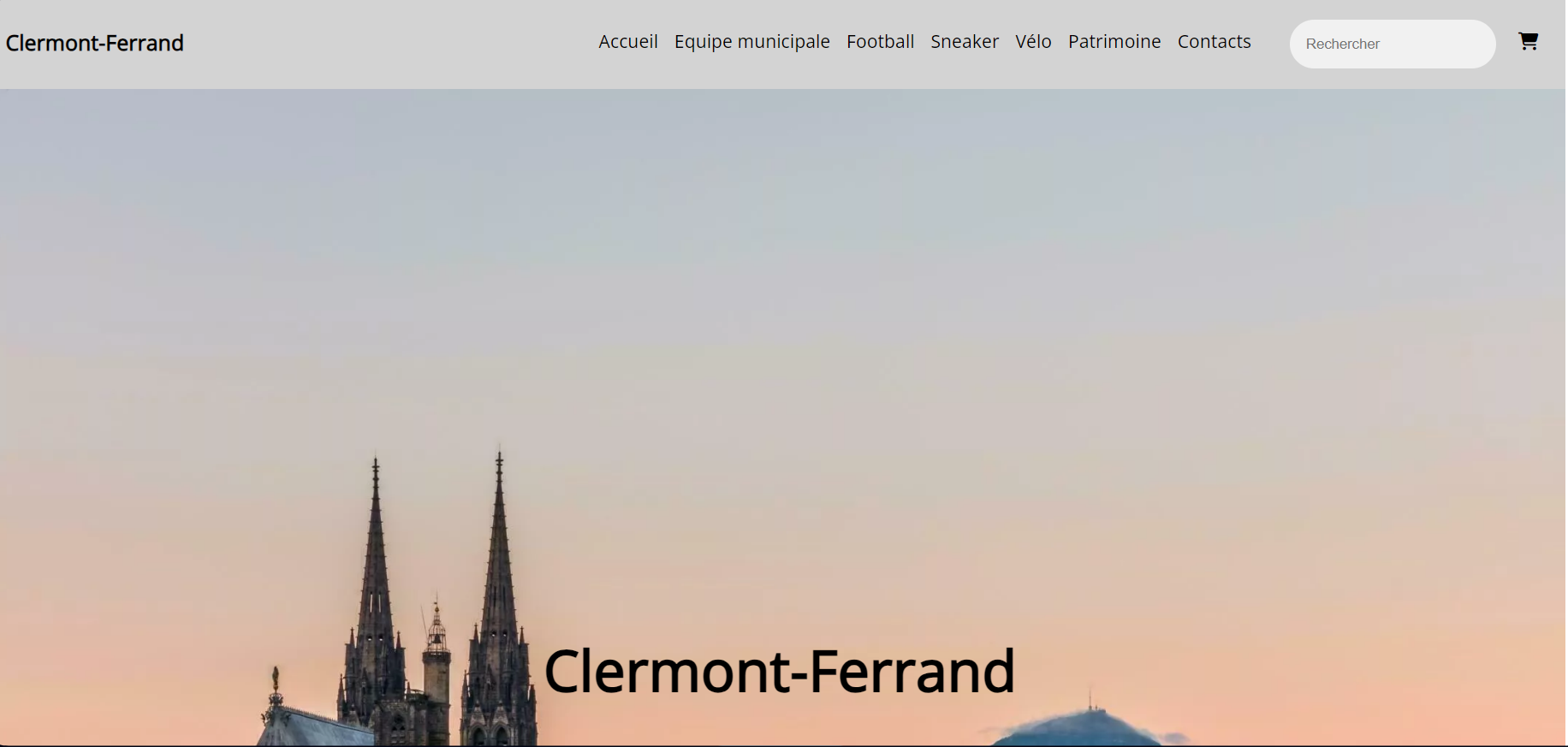The height and width of the screenshot is (747, 1568).
Task: Open the Equipe municipale menu item
Action: pos(752,42)
